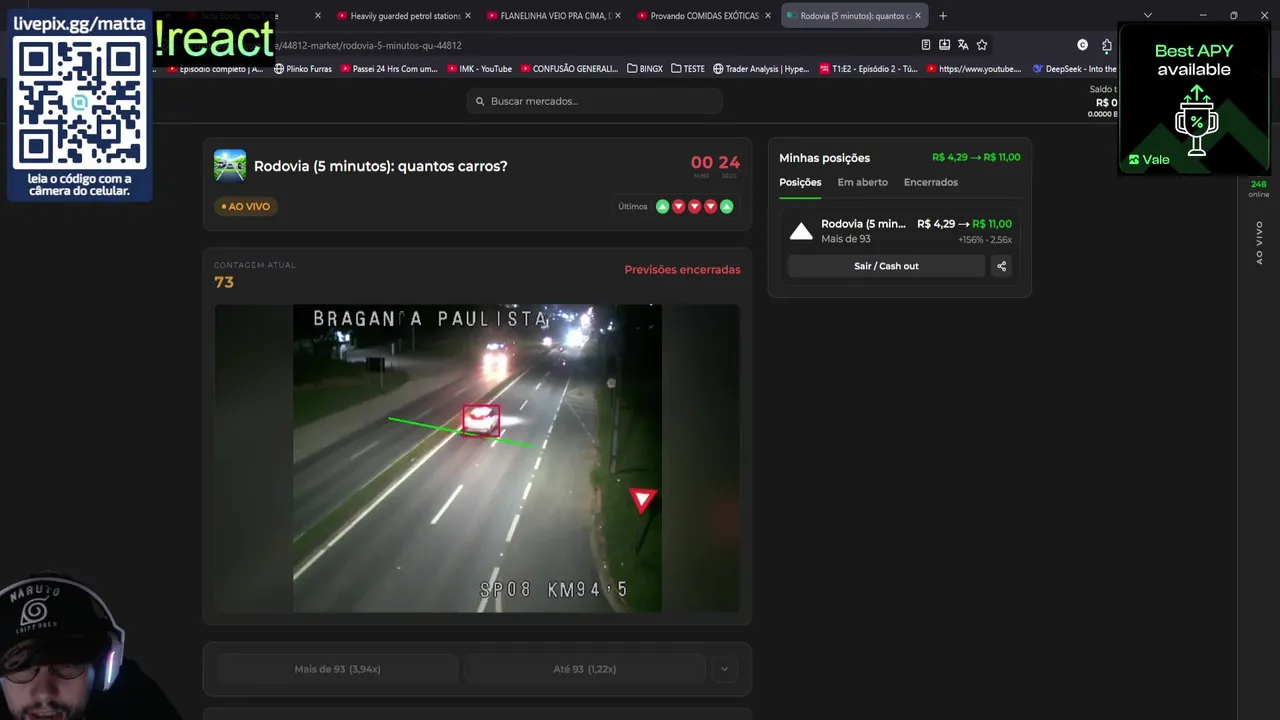Image resolution: width=1280 pixels, height=720 pixels.
Task: Click in the Buscar mercados search field
Action: pyautogui.click(x=594, y=101)
